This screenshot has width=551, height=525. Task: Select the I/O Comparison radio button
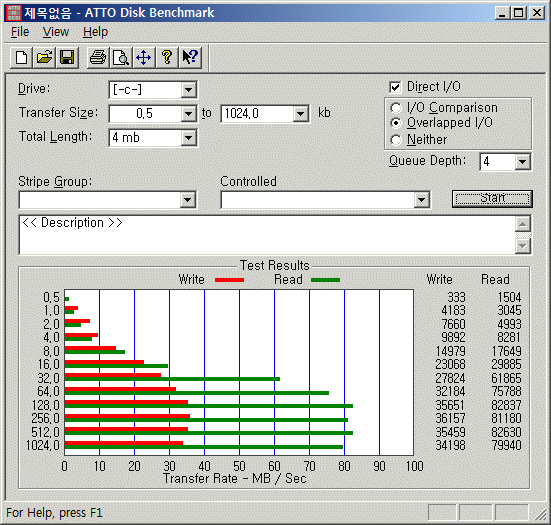396,108
